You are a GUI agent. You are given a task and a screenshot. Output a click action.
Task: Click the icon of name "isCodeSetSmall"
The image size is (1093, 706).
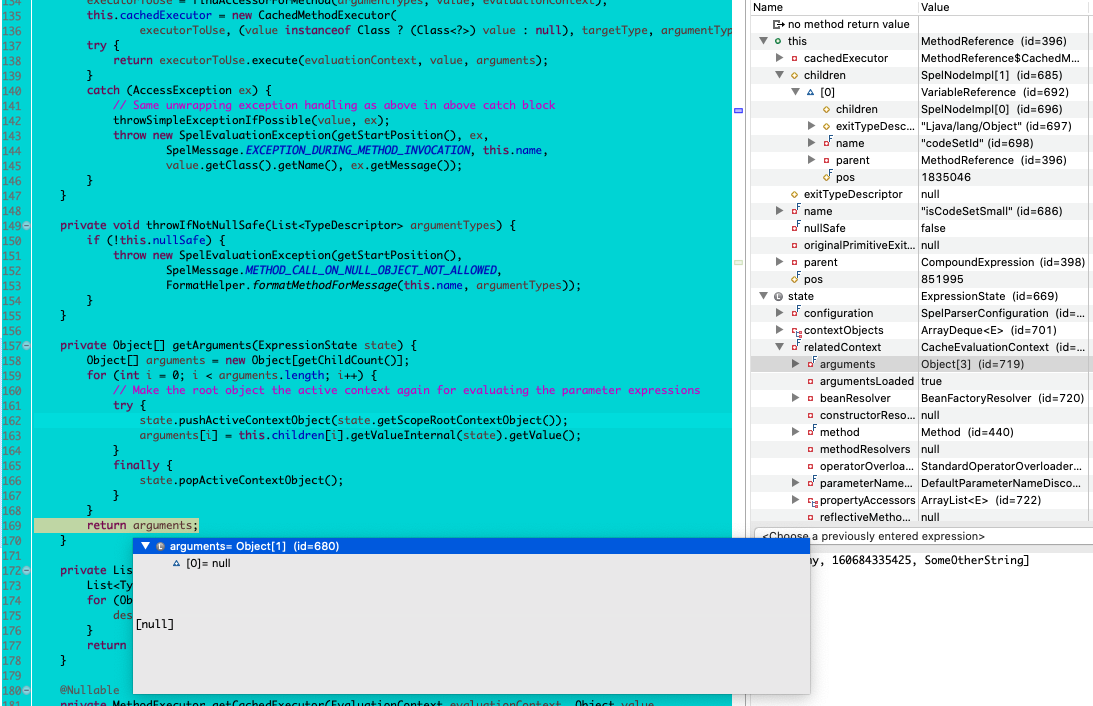coord(795,210)
